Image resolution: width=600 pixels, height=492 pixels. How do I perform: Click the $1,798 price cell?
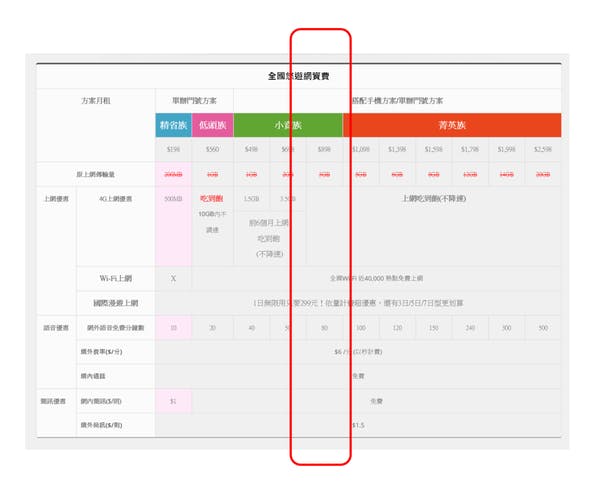coord(470,149)
